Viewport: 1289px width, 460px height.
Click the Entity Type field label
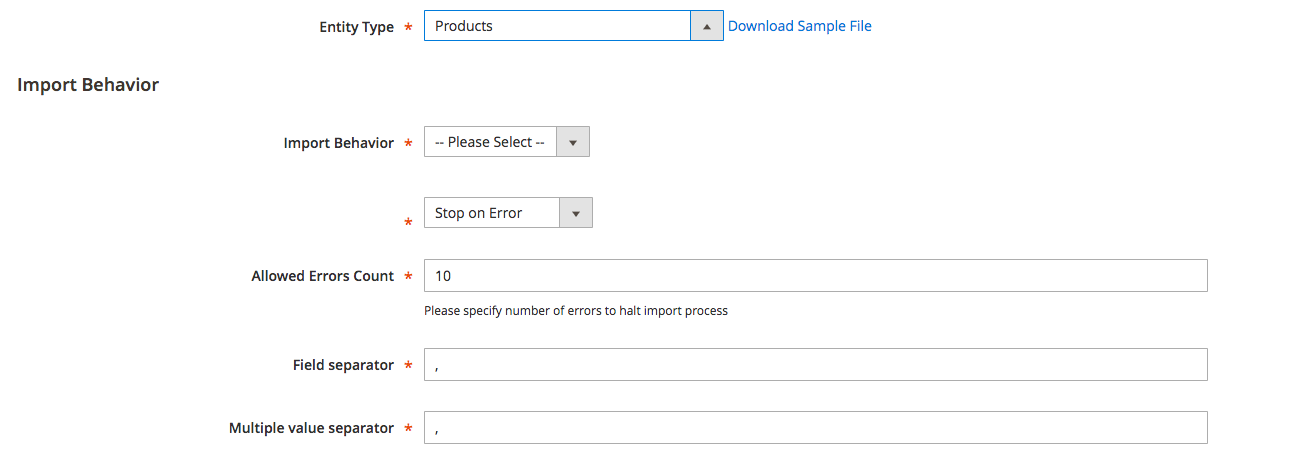[x=355, y=27]
